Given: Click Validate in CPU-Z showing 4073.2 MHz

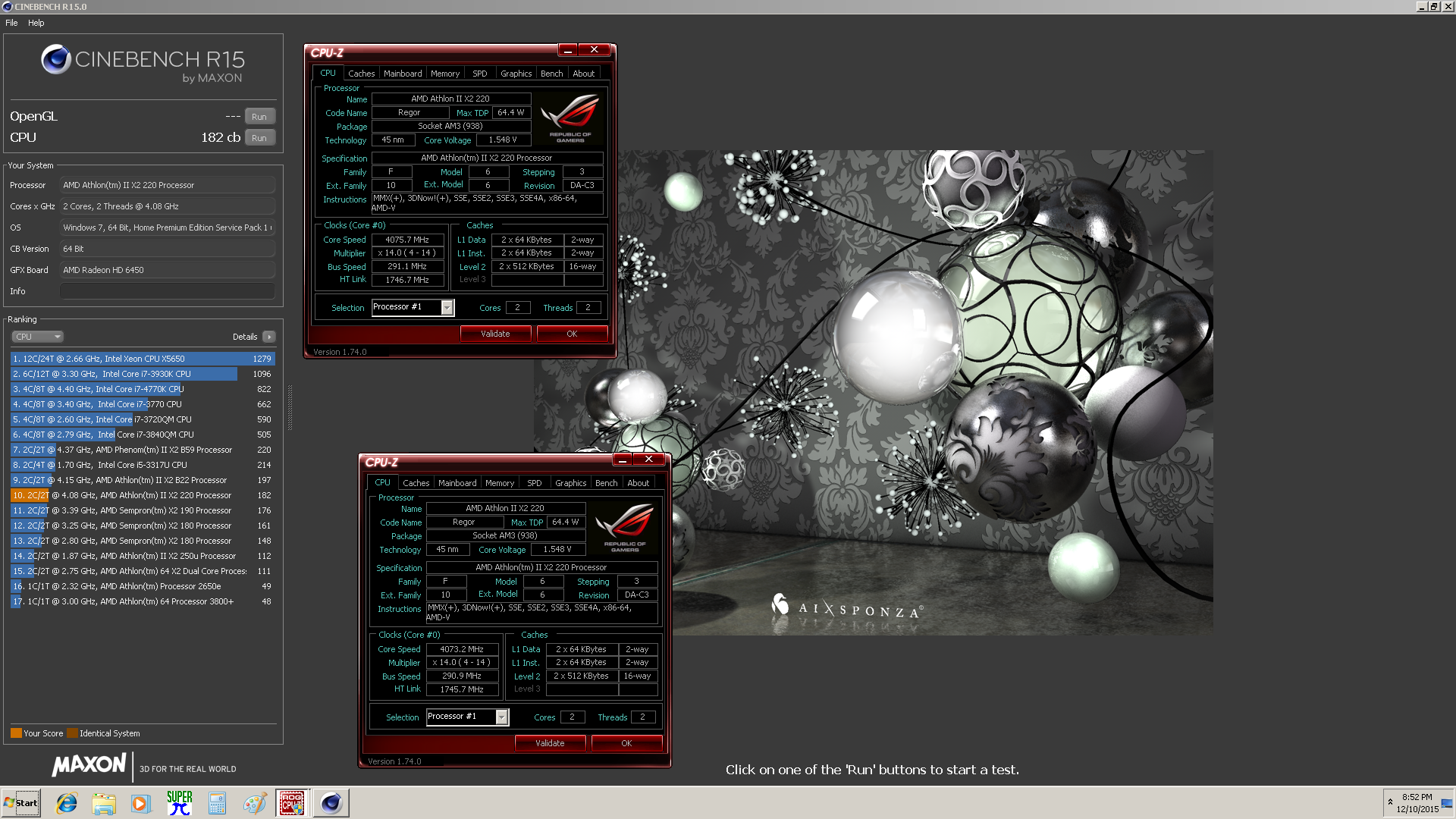Looking at the screenshot, I should coord(550,743).
